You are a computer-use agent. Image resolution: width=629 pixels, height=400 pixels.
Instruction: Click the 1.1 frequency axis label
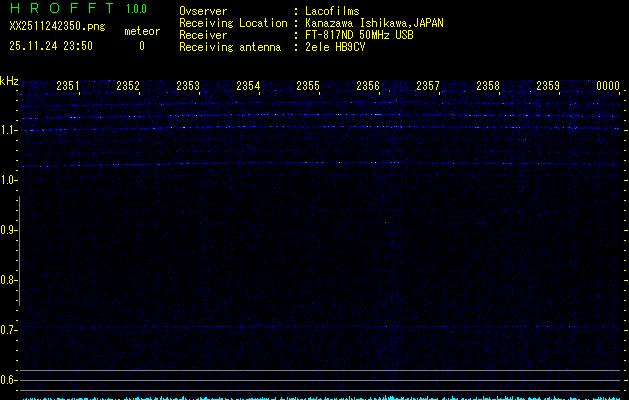point(9,130)
